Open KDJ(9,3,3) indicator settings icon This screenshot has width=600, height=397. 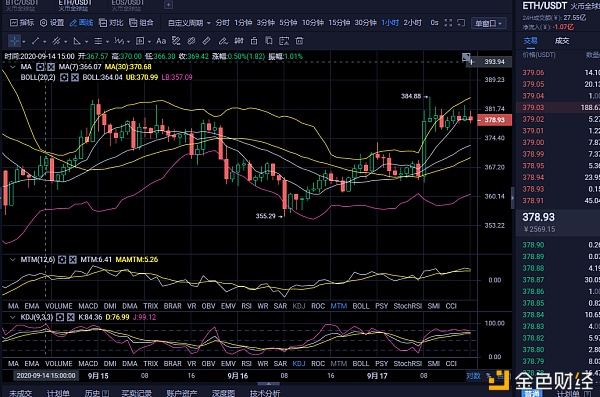(x=60, y=317)
